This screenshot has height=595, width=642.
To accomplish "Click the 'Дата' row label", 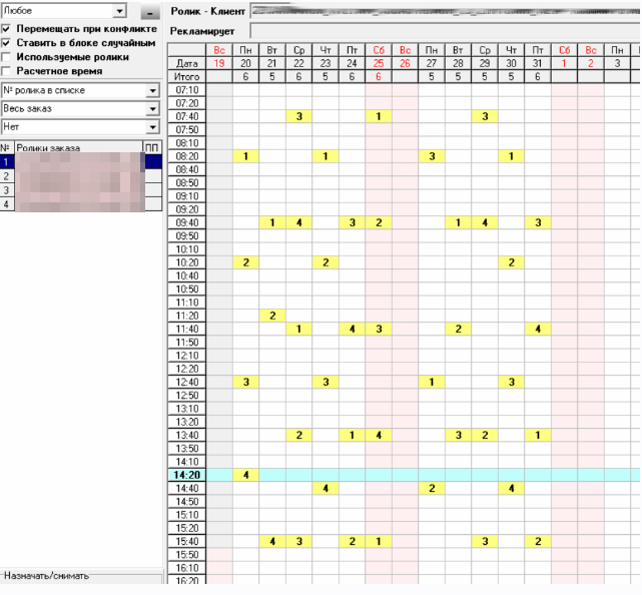I will point(187,63).
